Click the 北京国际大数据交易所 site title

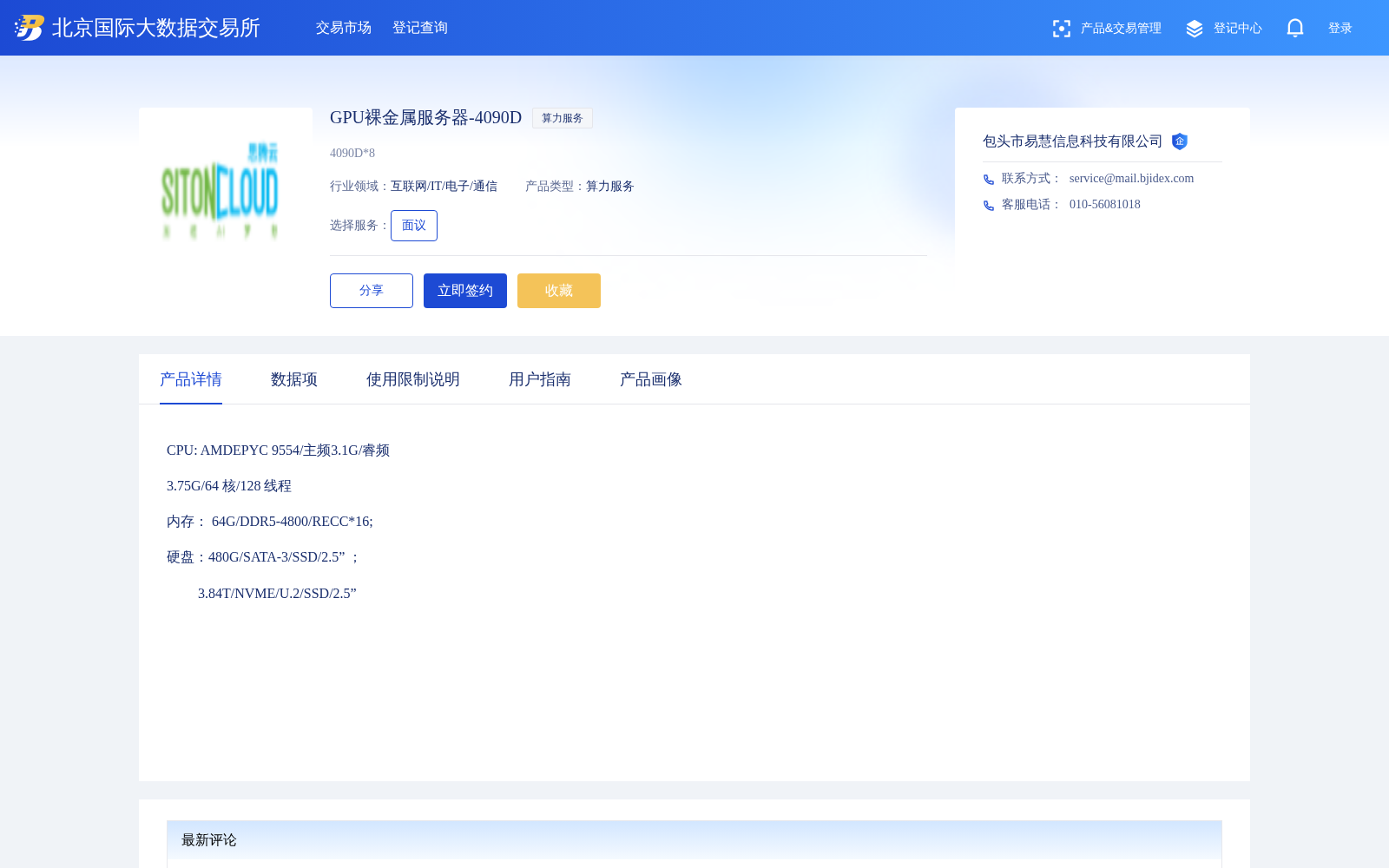[x=156, y=28]
